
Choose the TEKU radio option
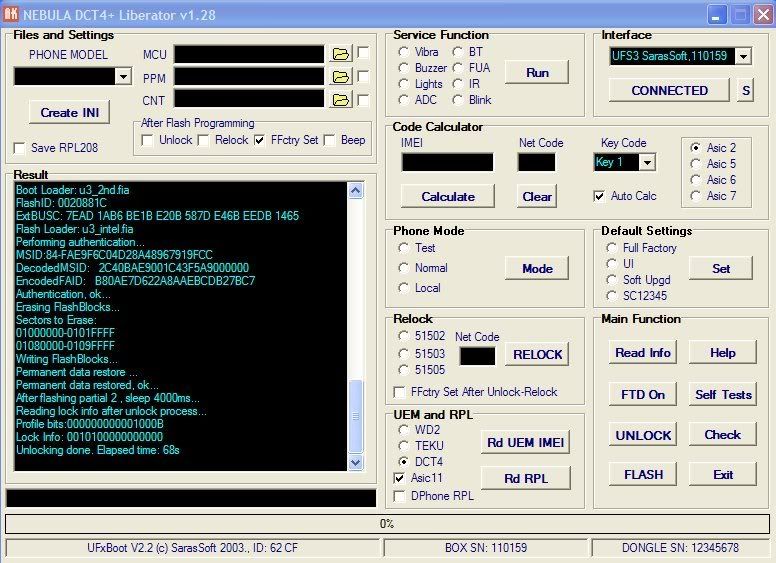(403, 446)
